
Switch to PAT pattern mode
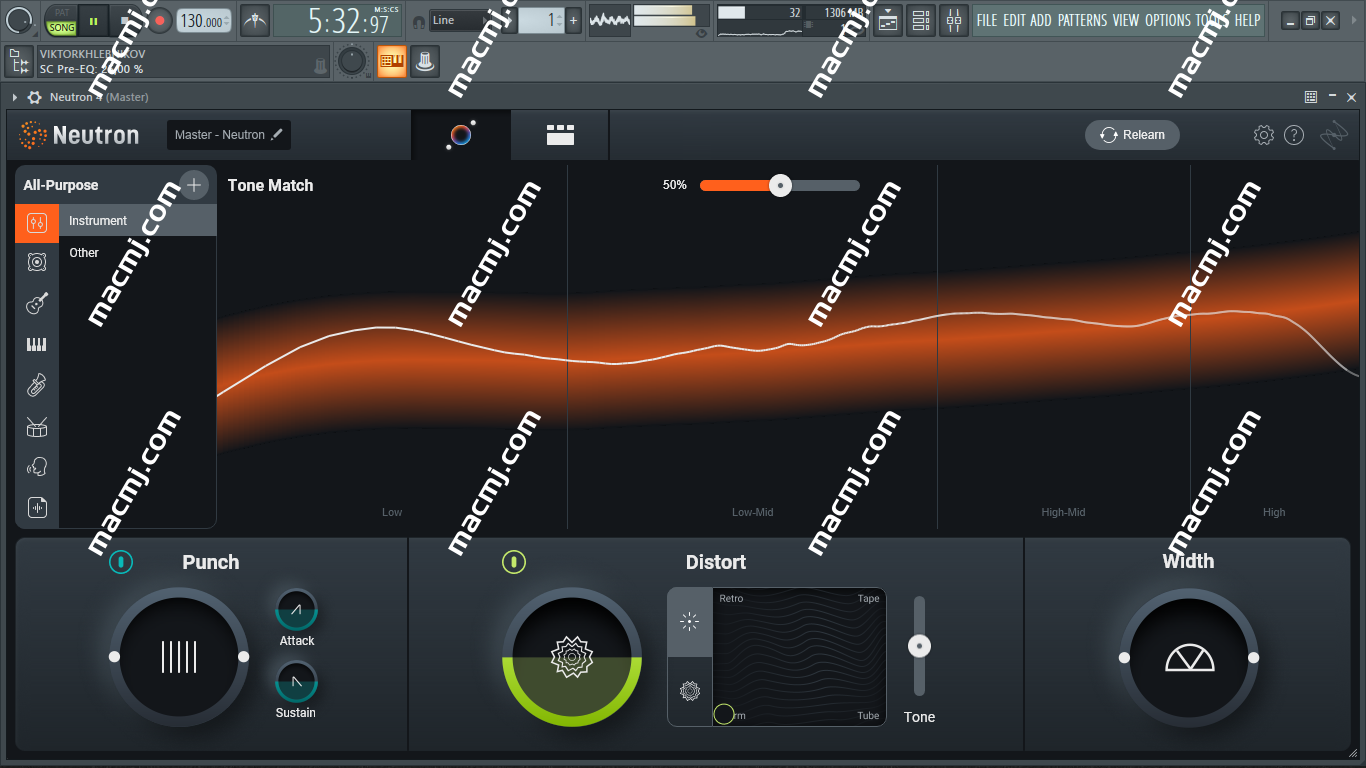tap(62, 12)
